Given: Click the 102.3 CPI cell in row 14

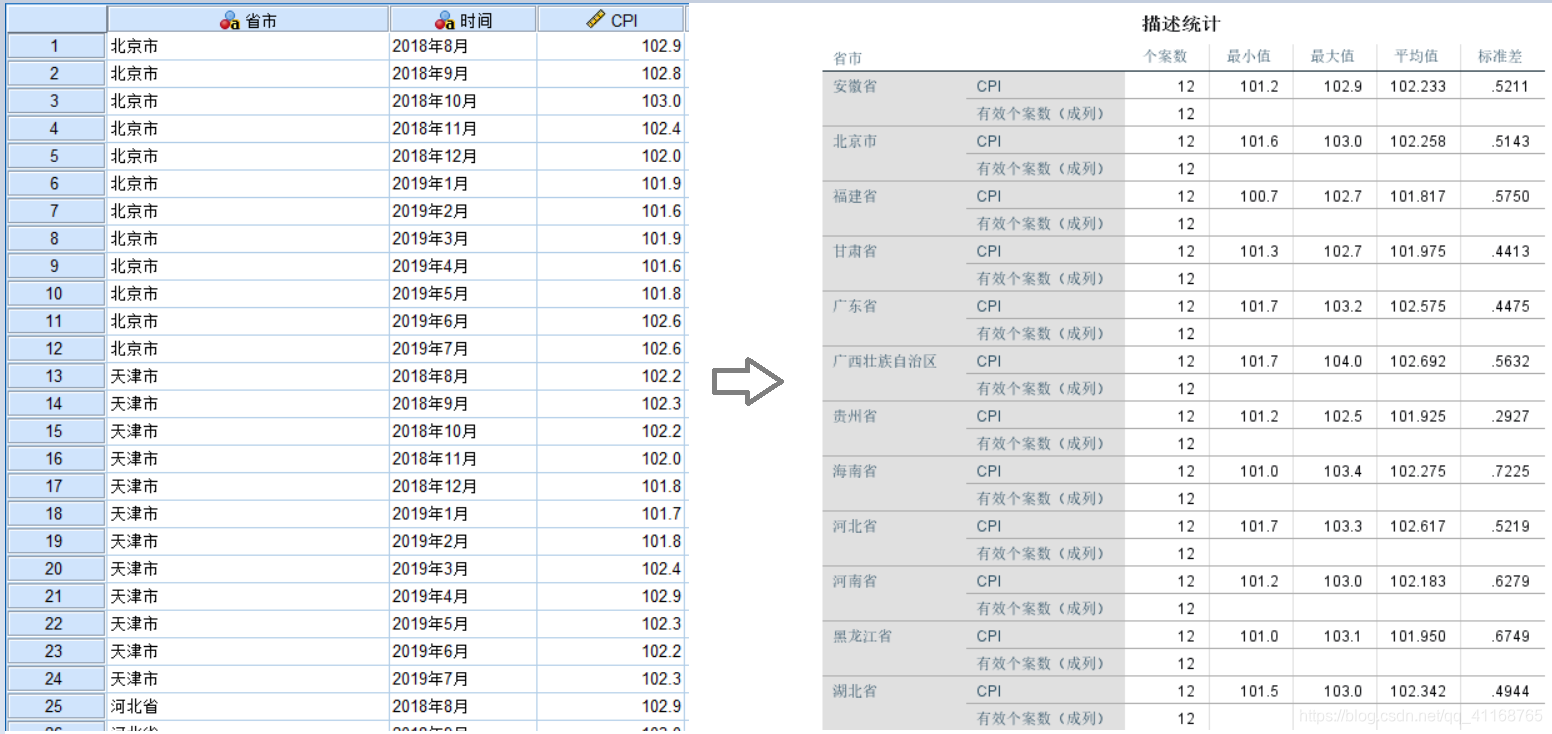Looking at the screenshot, I should [x=611, y=404].
